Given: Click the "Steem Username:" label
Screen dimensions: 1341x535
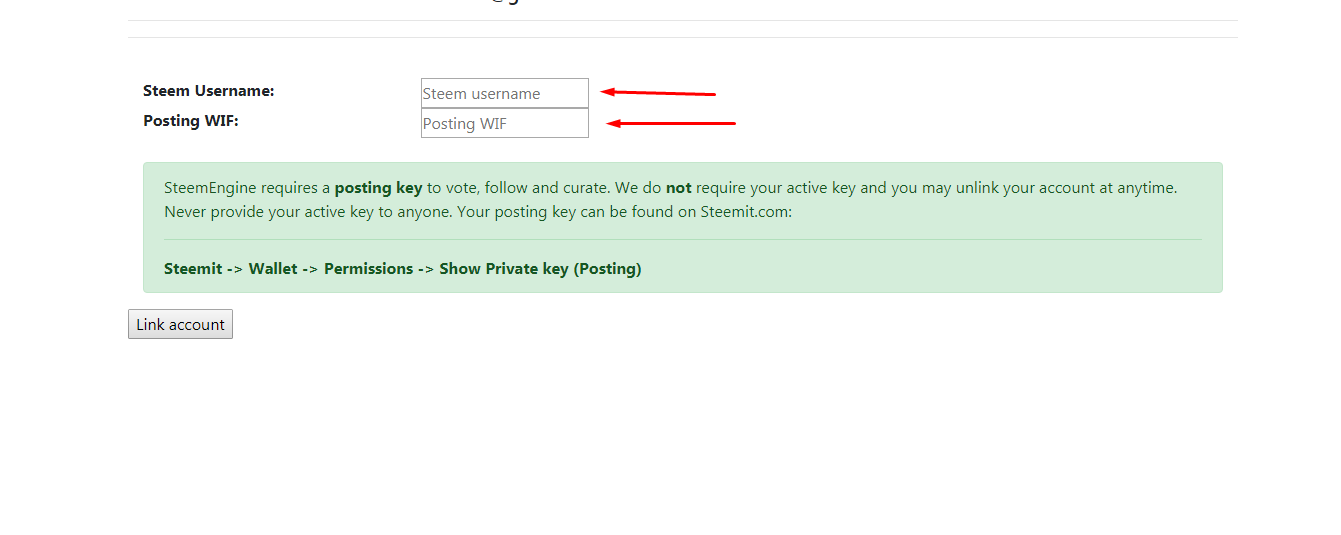Looking at the screenshot, I should [x=208, y=90].
